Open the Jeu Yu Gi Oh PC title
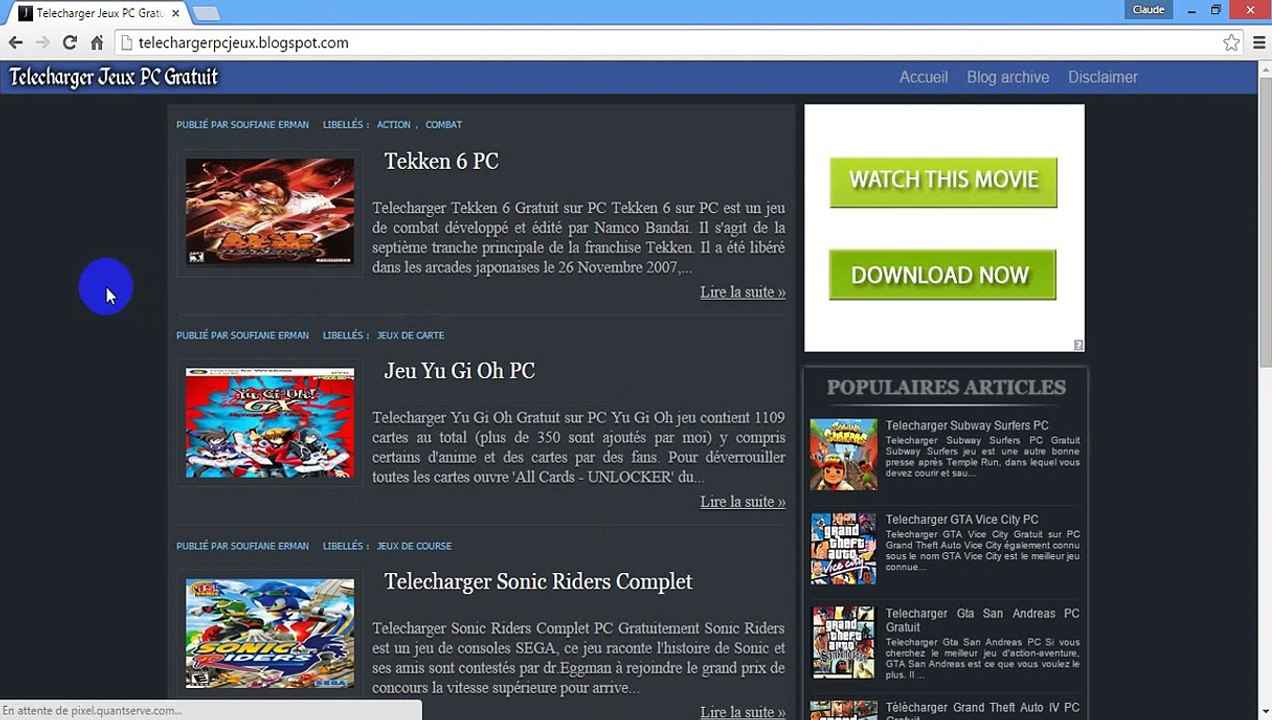 coord(459,371)
